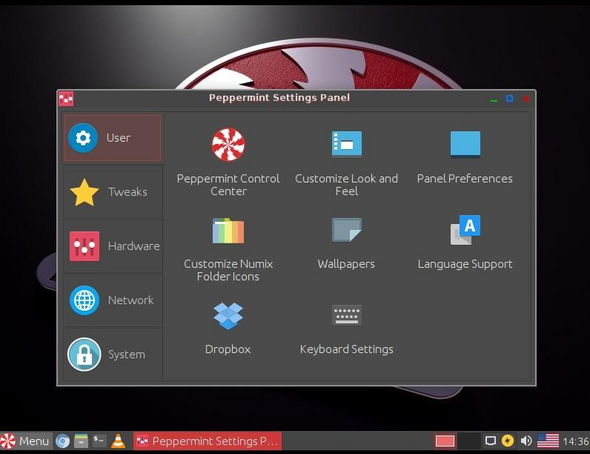The height and width of the screenshot is (454, 590).
Task: Select the active red workspace in pager
Action: 445,441
